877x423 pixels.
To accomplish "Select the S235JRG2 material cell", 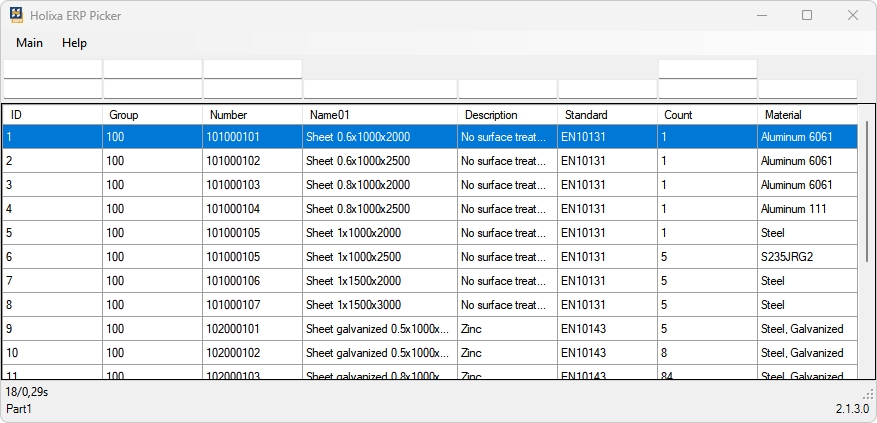I will 807,257.
